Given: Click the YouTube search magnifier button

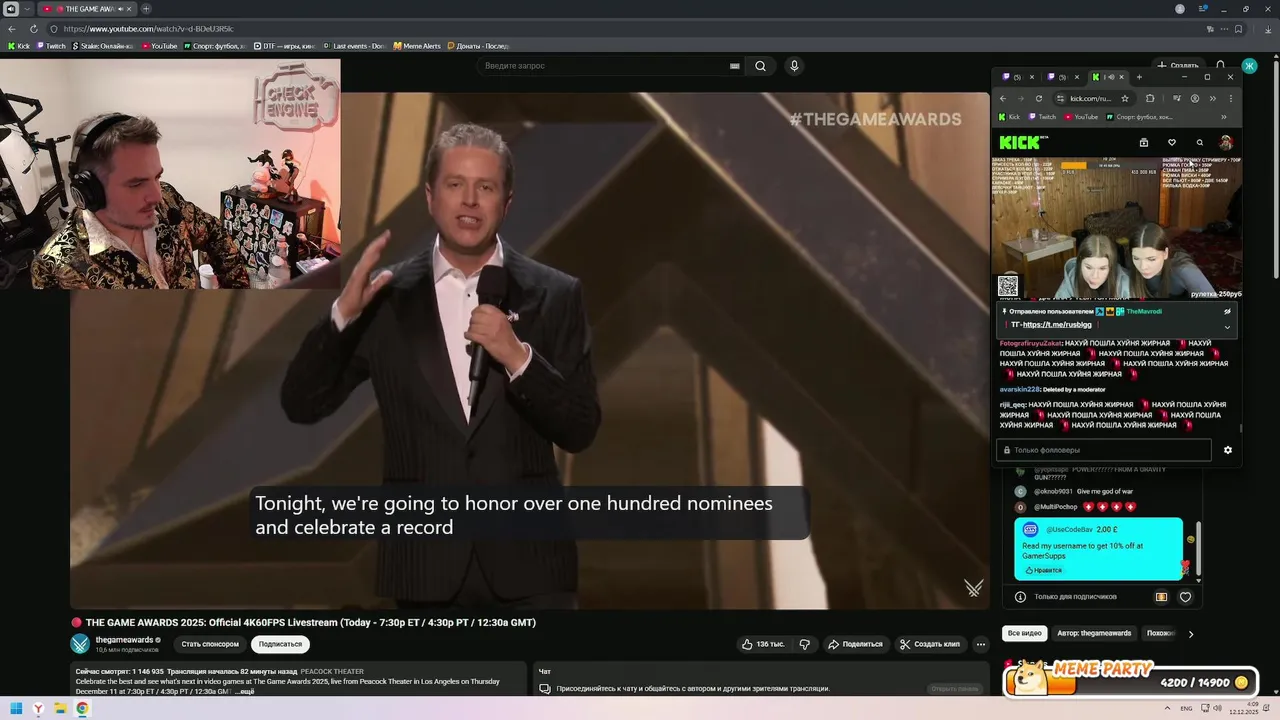Looking at the screenshot, I should [x=760, y=66].
